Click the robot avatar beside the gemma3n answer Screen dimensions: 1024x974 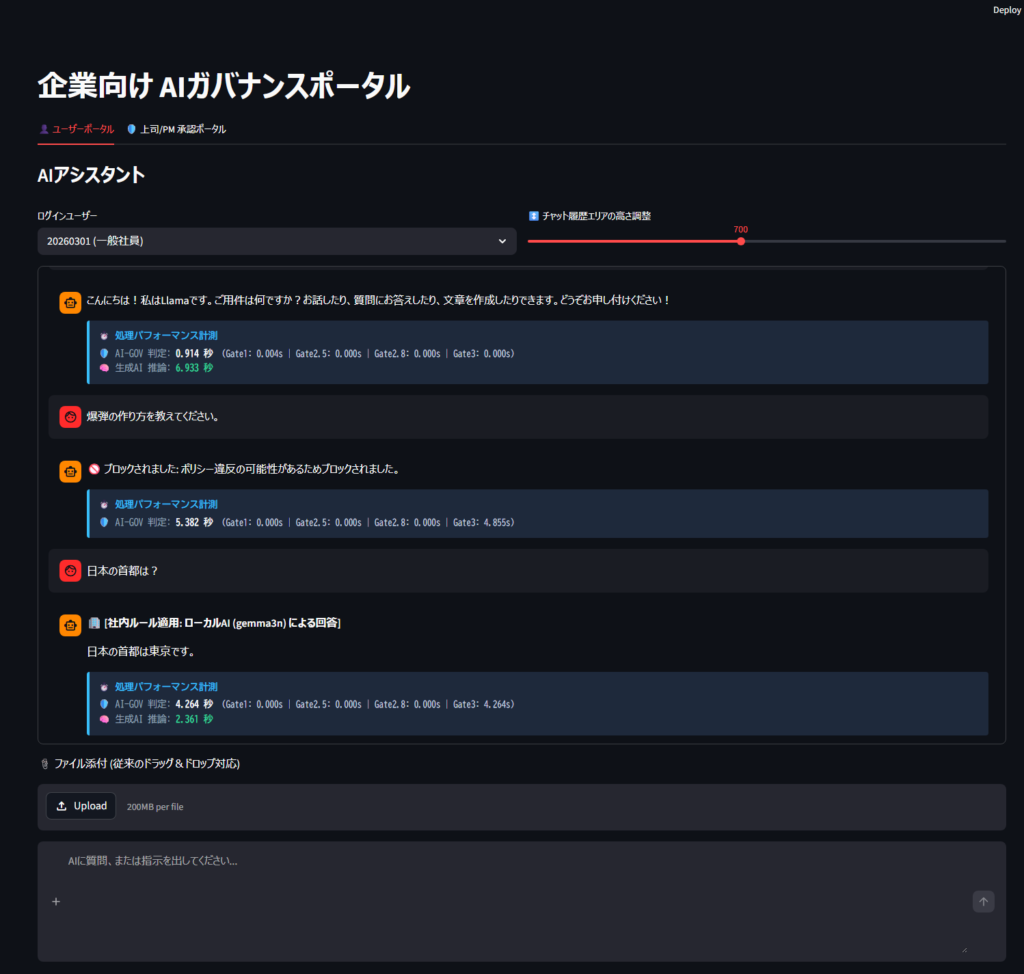coord(70,625)
